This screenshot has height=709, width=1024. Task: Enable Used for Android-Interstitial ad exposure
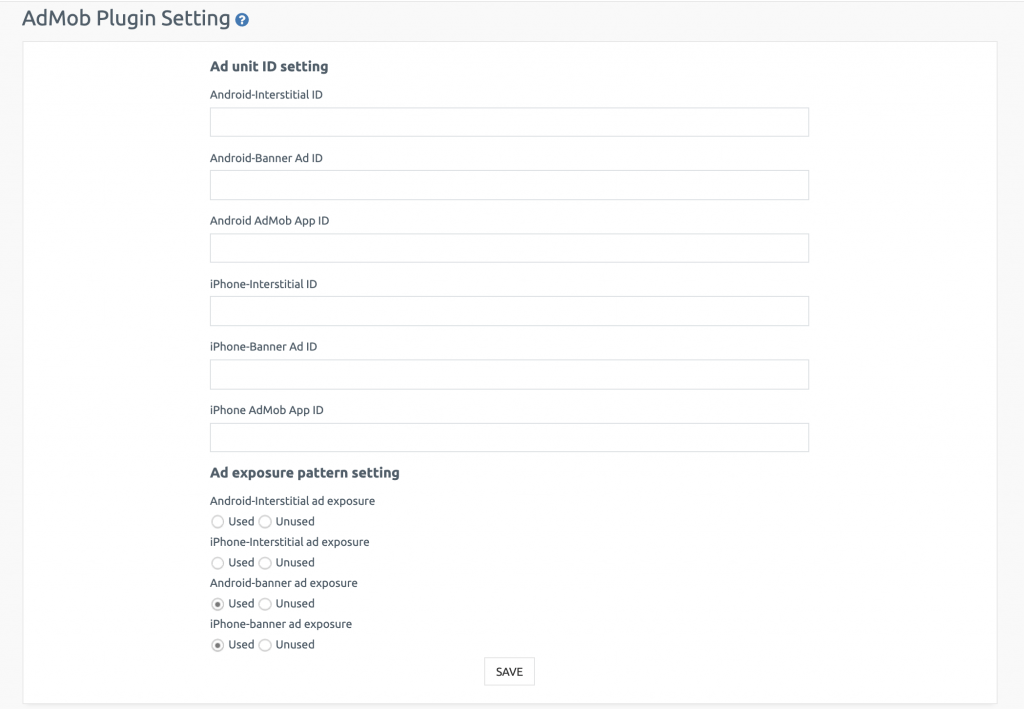pos(217,521)
